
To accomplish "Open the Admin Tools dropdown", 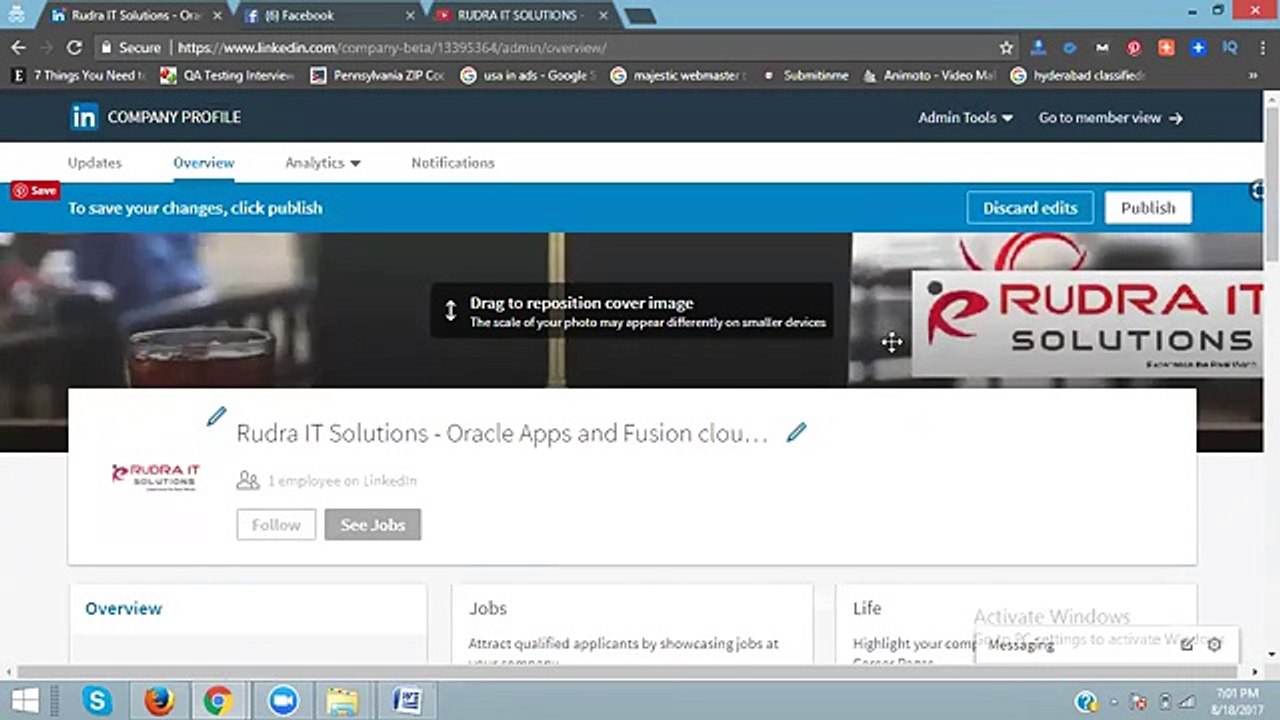I will pos(965,117).
